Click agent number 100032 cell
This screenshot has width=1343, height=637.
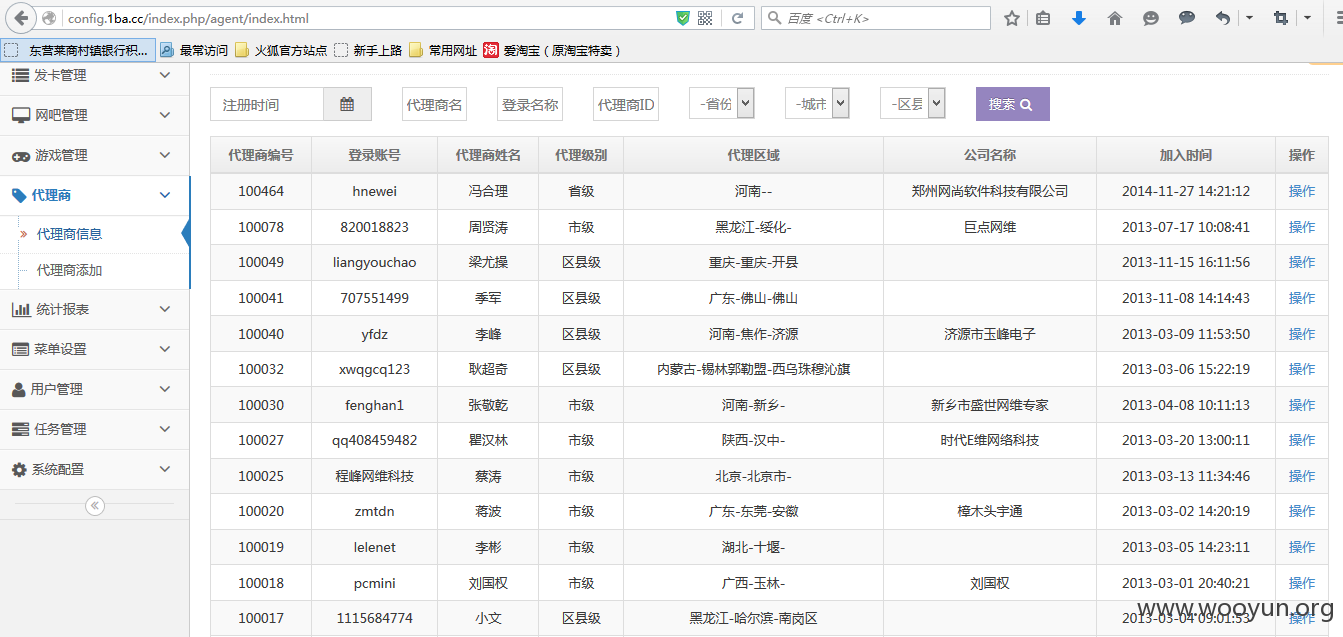(x=261, y=369)
